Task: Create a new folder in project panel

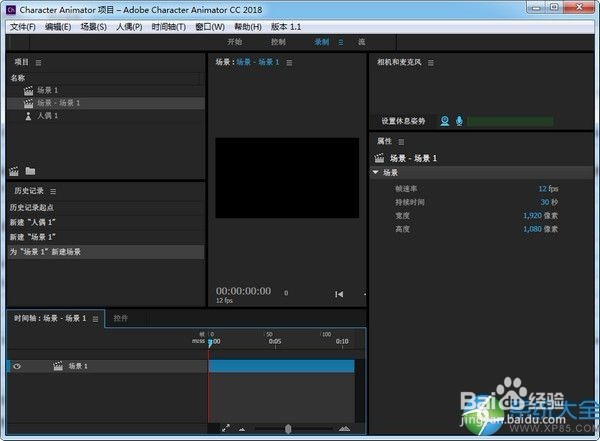Action: click(30, 171)
